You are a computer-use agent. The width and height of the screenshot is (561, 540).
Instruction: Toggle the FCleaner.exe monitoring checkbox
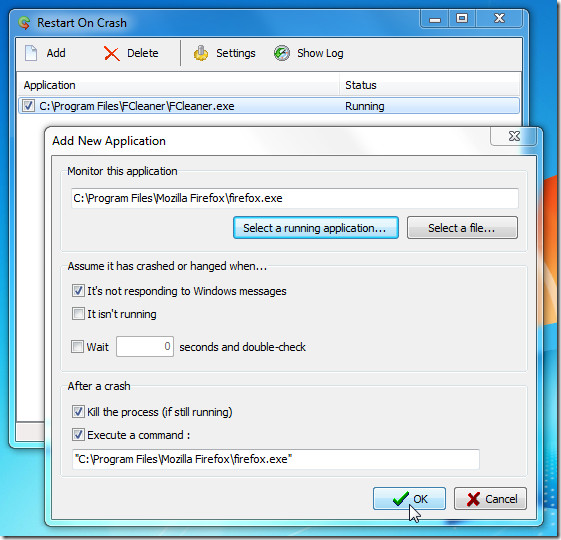click(28, 106)
